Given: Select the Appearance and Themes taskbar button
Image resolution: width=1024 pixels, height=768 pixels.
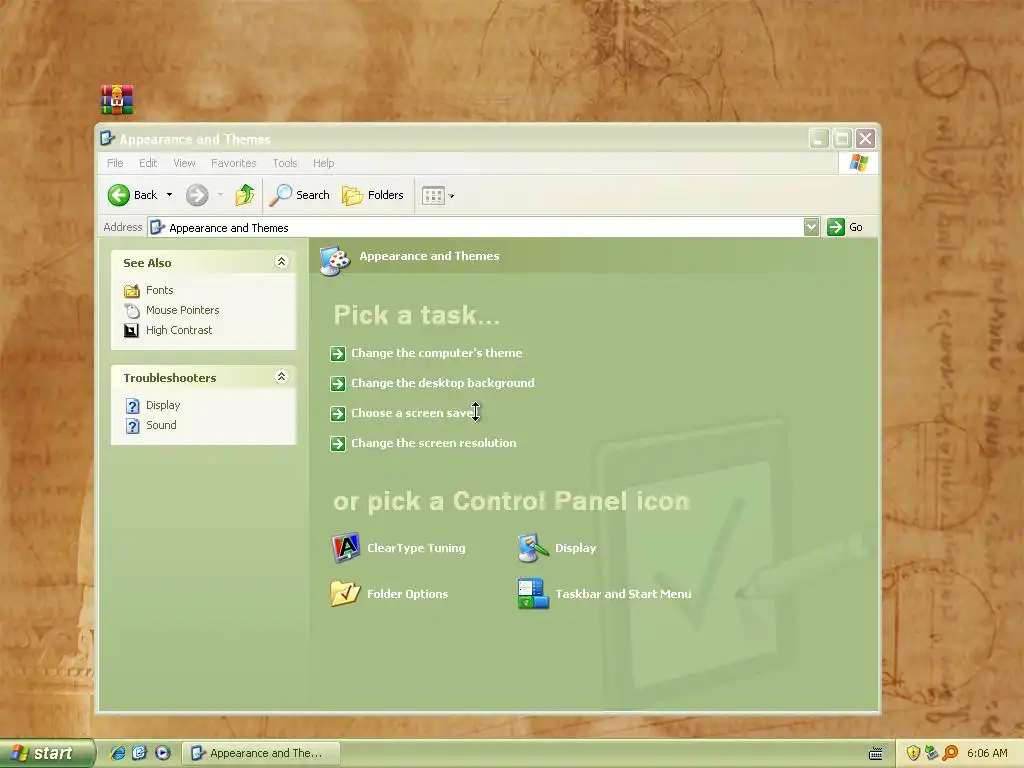Looking at the screenshot, I should [x=261, y=753].
